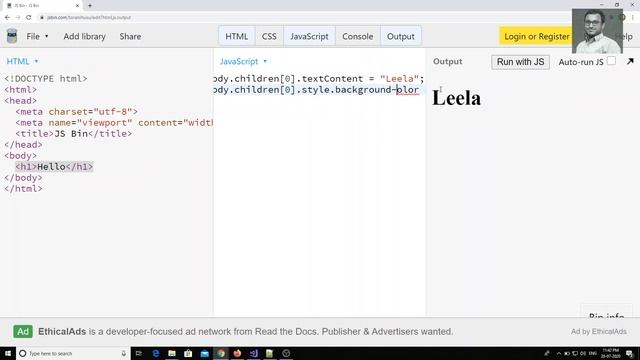Click the Leela heading in output
The image size is (640, 360).
pyautogui.click(x=456, y=98)
